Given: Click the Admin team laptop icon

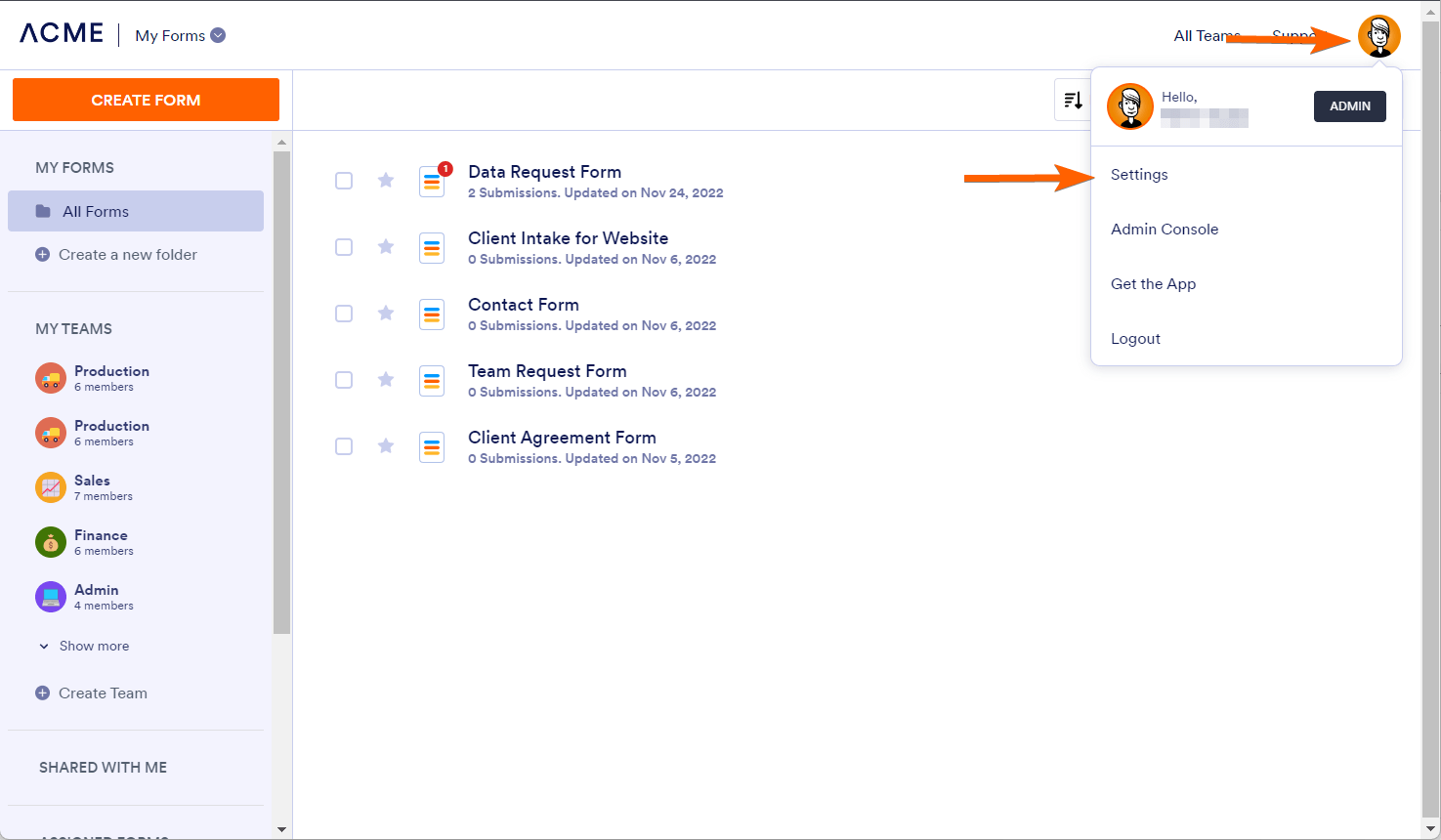Looking at the screenshot, I should pyautogui.click(x=51, y=597).
